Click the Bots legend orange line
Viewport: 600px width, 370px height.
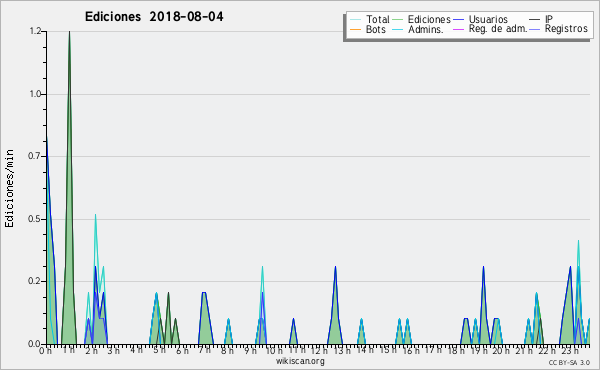(x=355, y=29)
